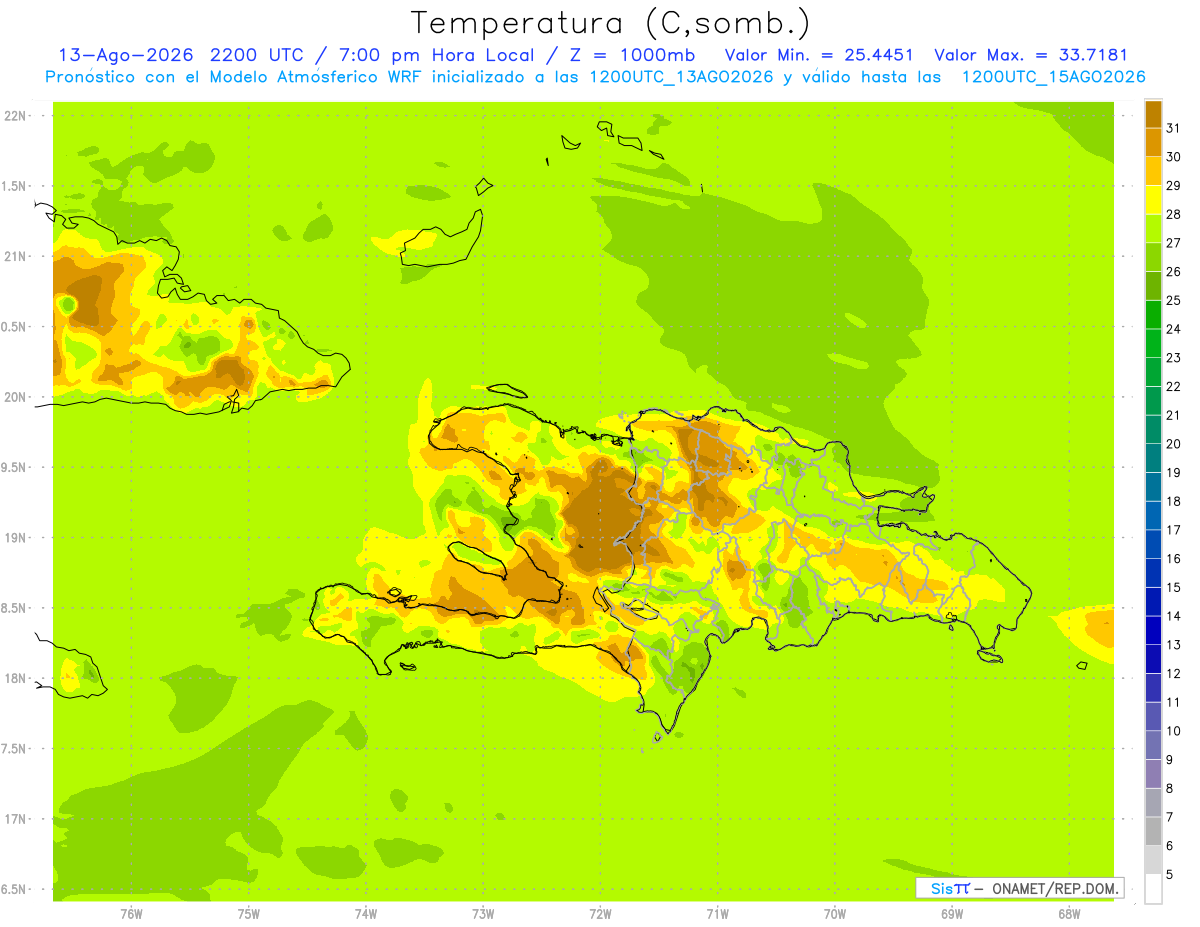Click the legend band between 25 and 26
Viewport: 1200px width, 927px height.
click(1153, 286)
